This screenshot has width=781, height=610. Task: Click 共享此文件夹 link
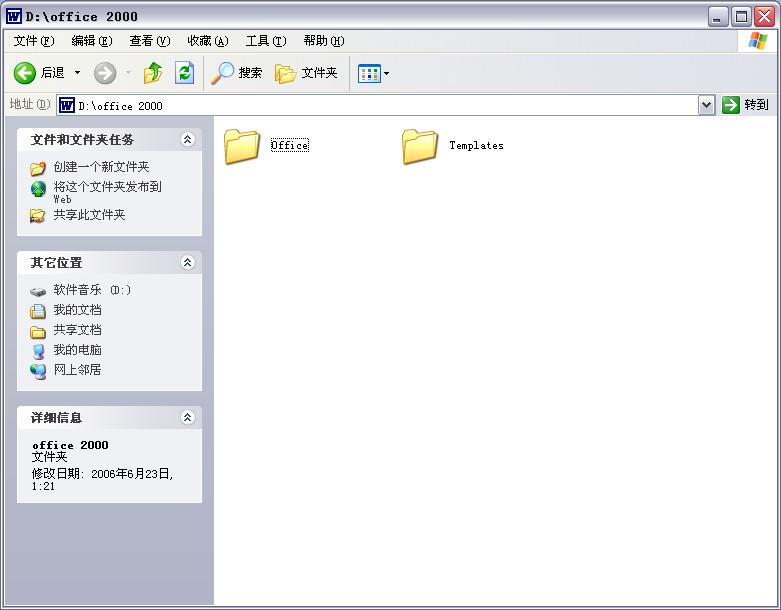click(89, 215)
